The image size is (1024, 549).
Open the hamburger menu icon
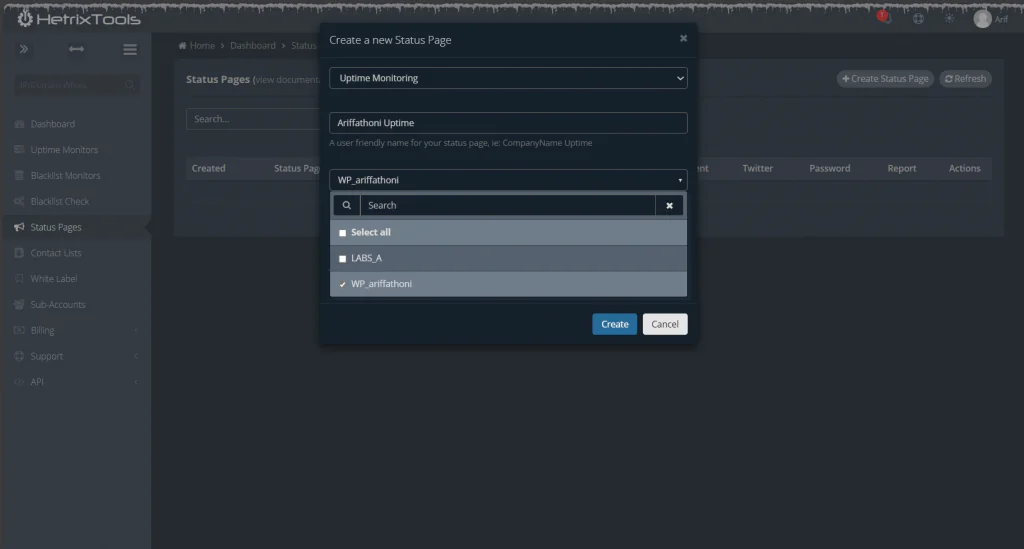tap(130, 50)
